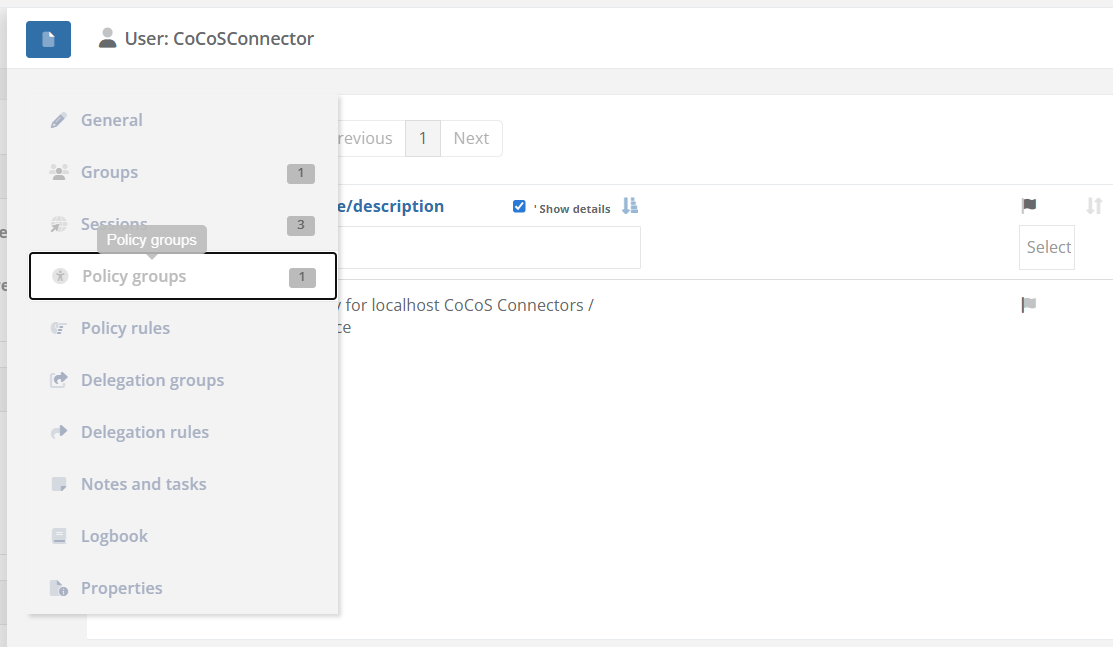Click the Delegation rules arrow icon
The image size is (1113, 647).
point(59,432)
